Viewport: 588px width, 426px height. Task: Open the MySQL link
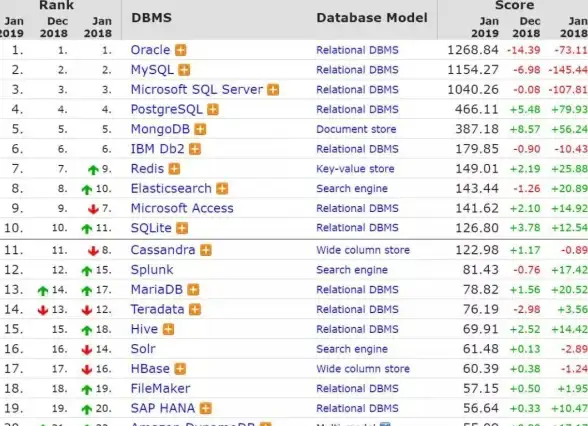click(152, 70)
